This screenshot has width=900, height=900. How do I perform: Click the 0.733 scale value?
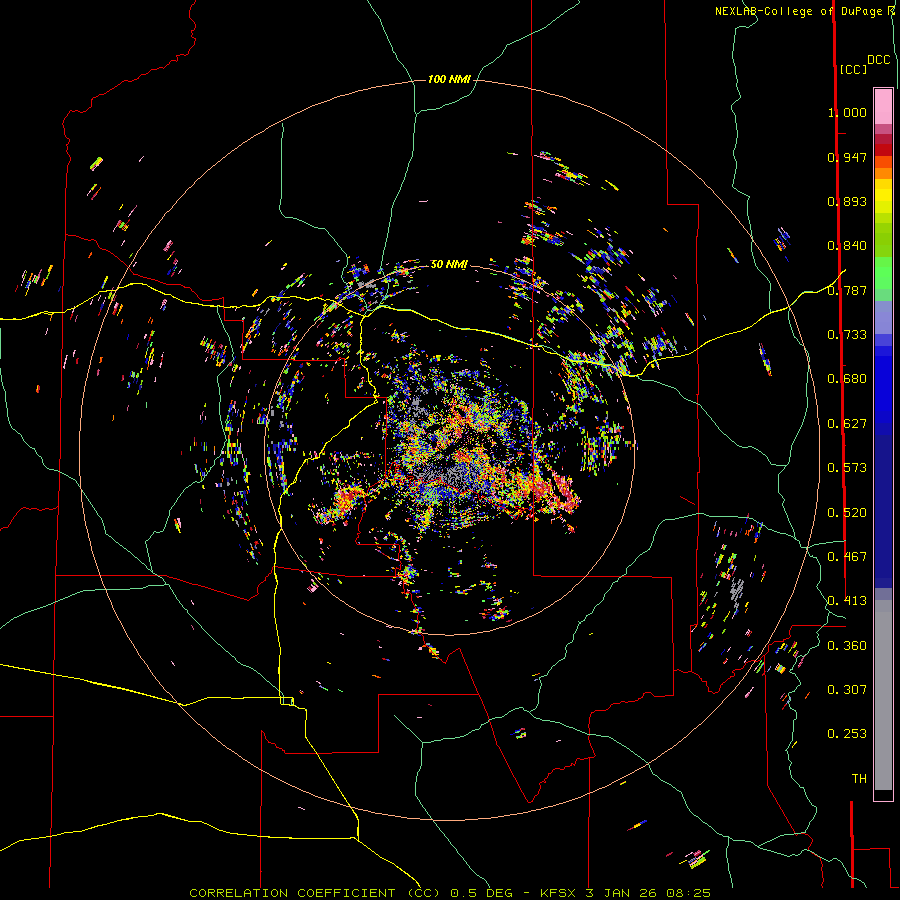[847, 335]
